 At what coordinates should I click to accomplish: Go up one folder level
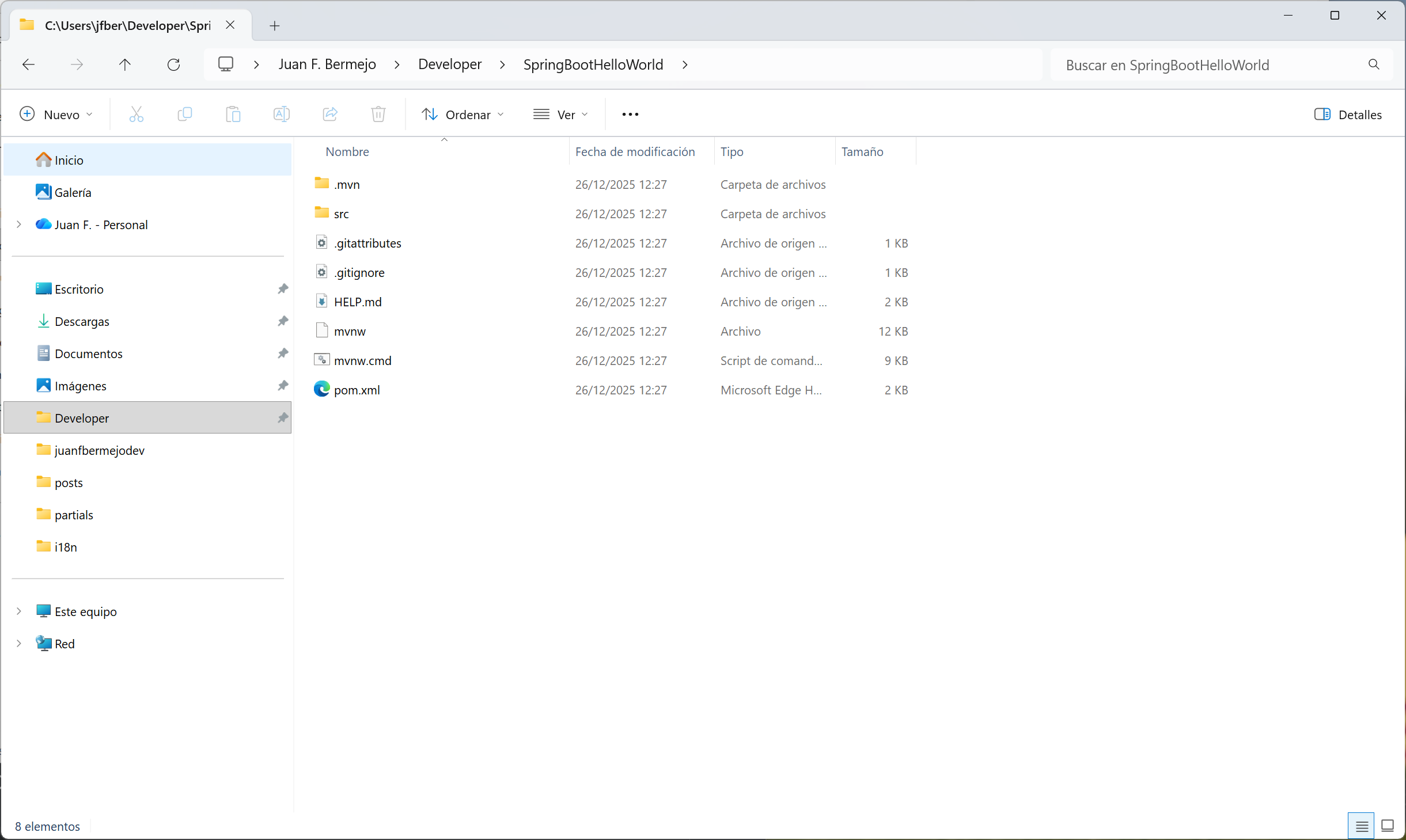coord(125,64)
